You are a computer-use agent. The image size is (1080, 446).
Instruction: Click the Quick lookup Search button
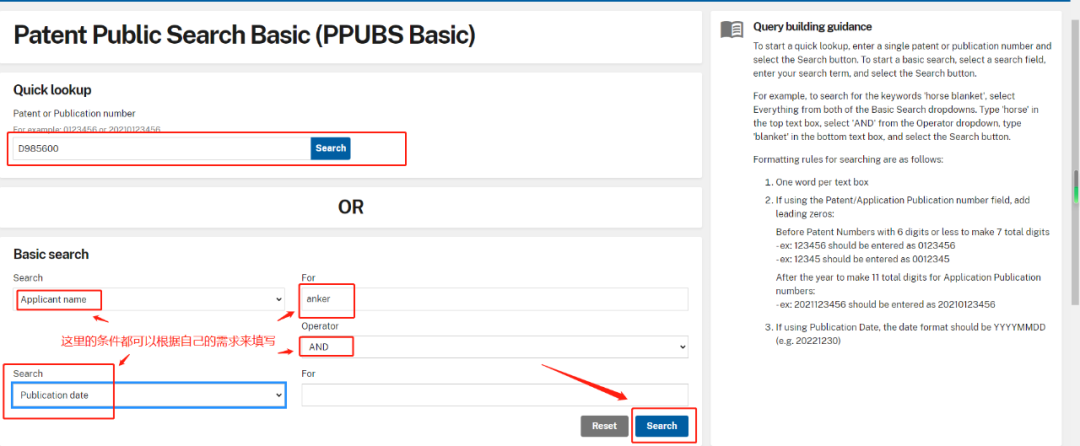[x=331, y=148]
